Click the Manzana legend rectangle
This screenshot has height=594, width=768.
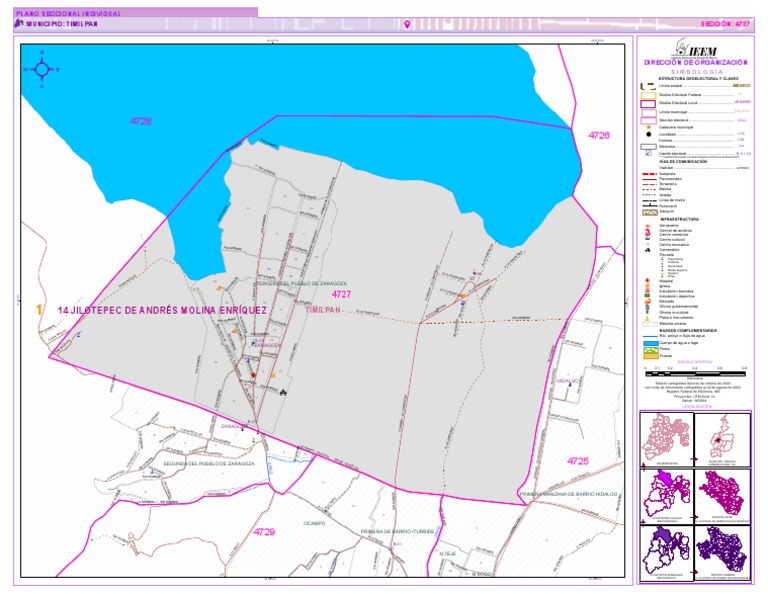(x=648, y=146)
